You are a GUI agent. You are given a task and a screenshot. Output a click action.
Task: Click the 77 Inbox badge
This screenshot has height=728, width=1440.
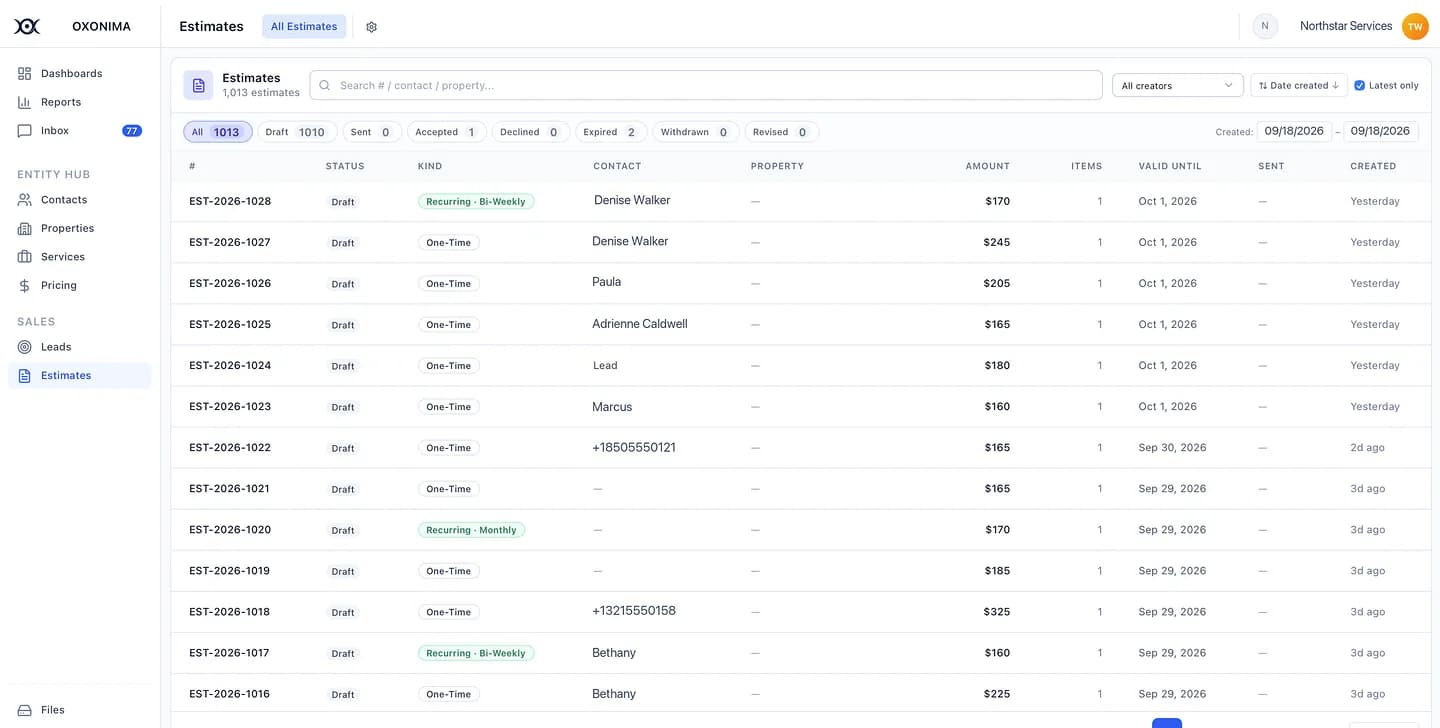tap(131, 130)
